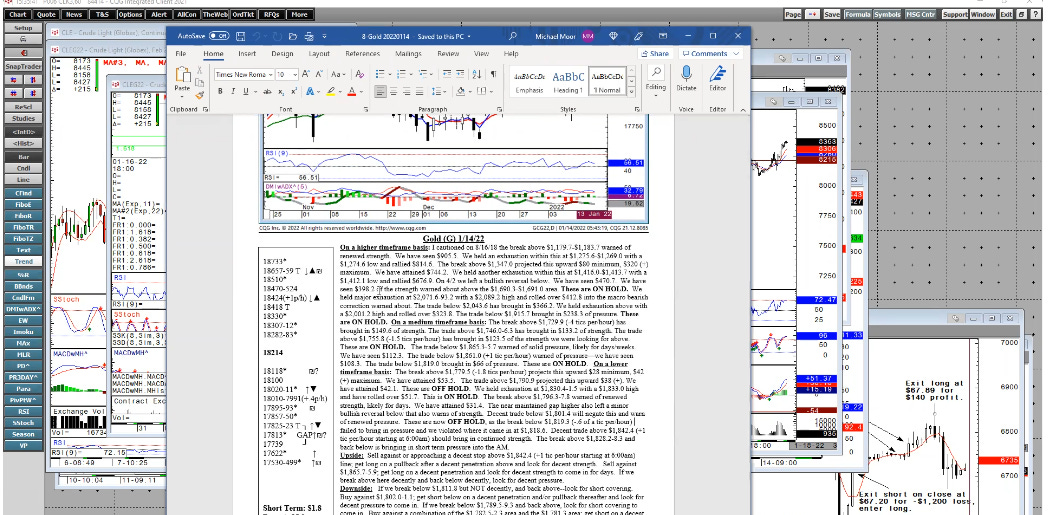Viewport: 1050px width, 515px height.
Task: Open the File menu in Word
Action: (181, 54)
